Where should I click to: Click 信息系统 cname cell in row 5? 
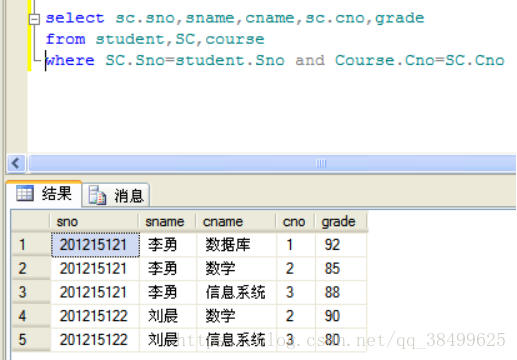tap(237, 339)
